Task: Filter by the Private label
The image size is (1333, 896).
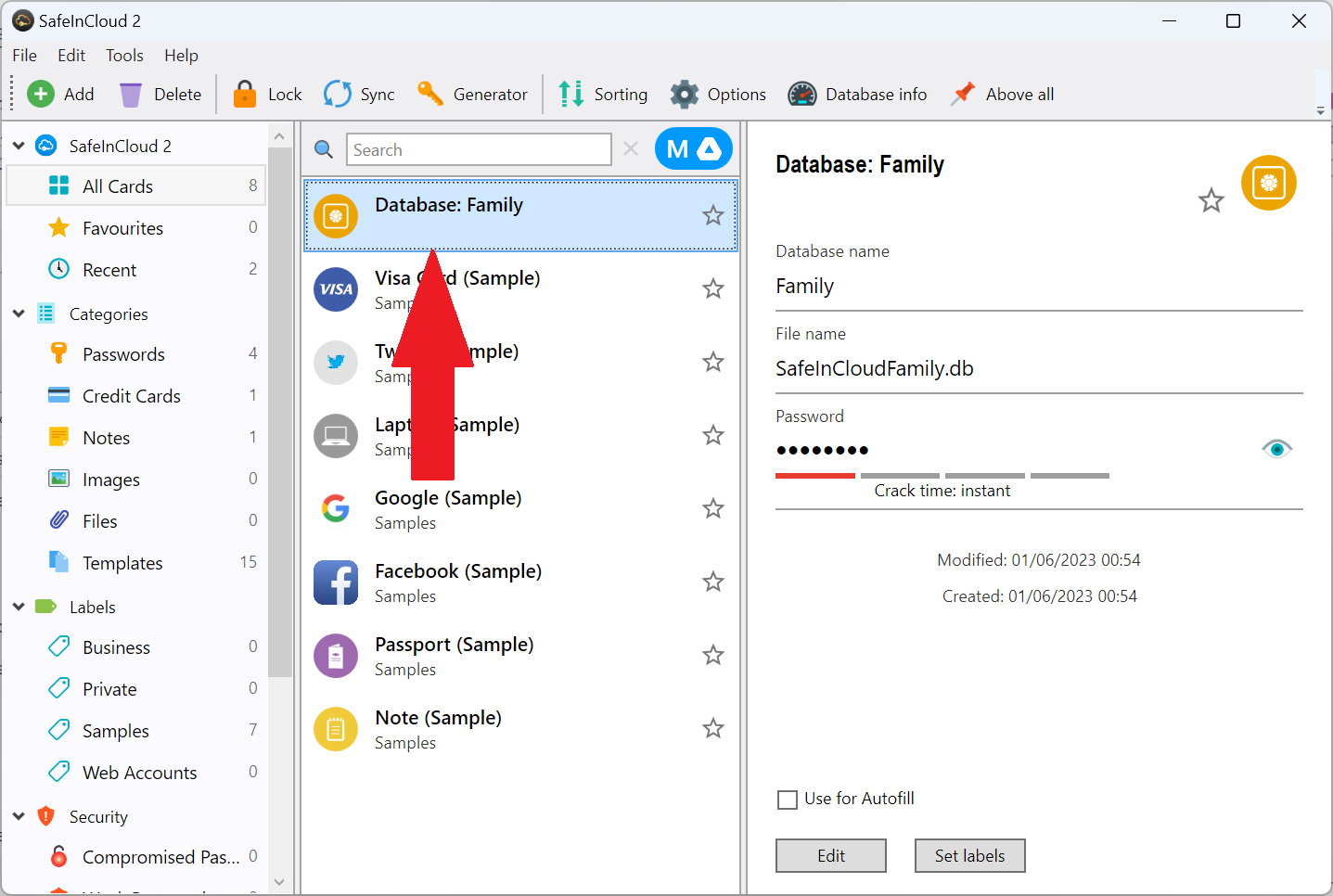Action: coord(136,689)
